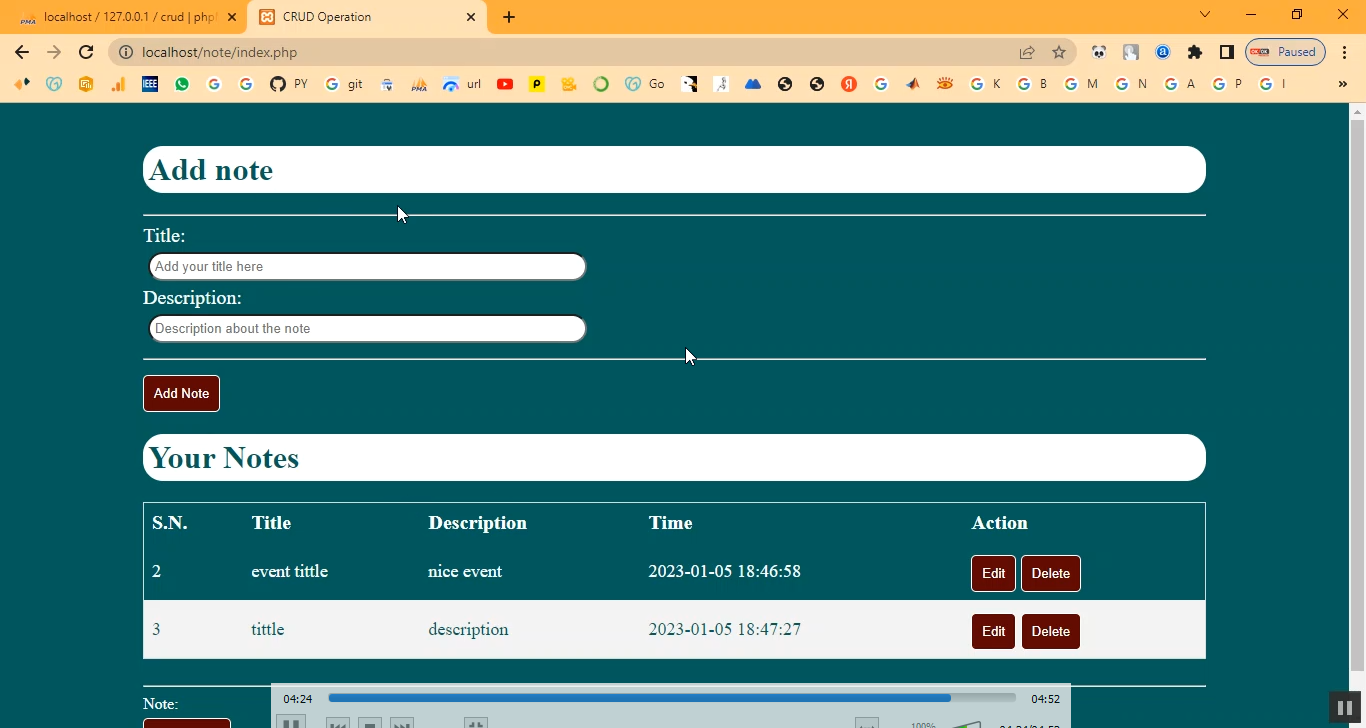
Task: Click the timestamp '2023-01-05 18:47:27'
Action: [x=725, y=629]
